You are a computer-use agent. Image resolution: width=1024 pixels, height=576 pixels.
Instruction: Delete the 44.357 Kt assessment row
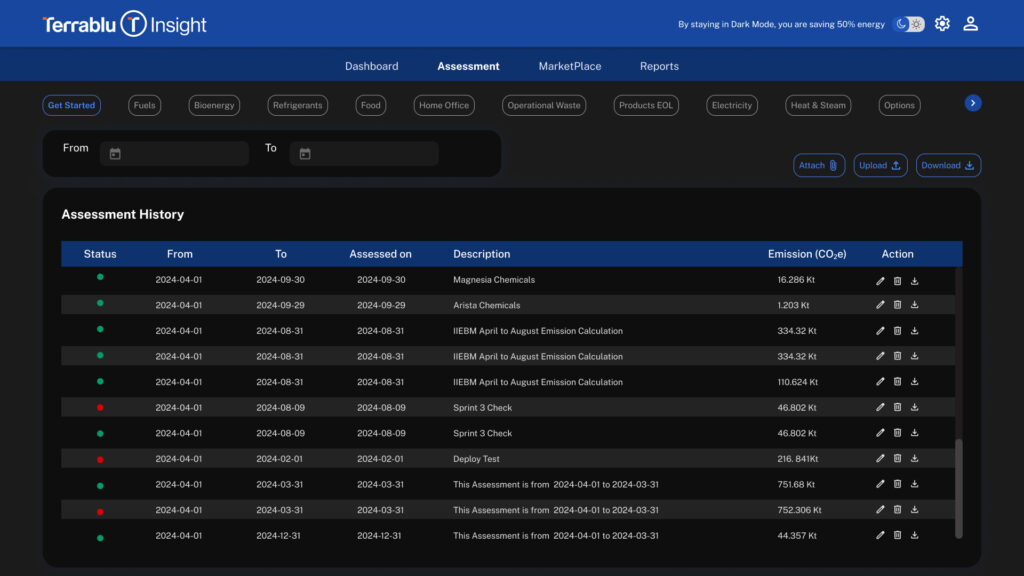[897, 536]
